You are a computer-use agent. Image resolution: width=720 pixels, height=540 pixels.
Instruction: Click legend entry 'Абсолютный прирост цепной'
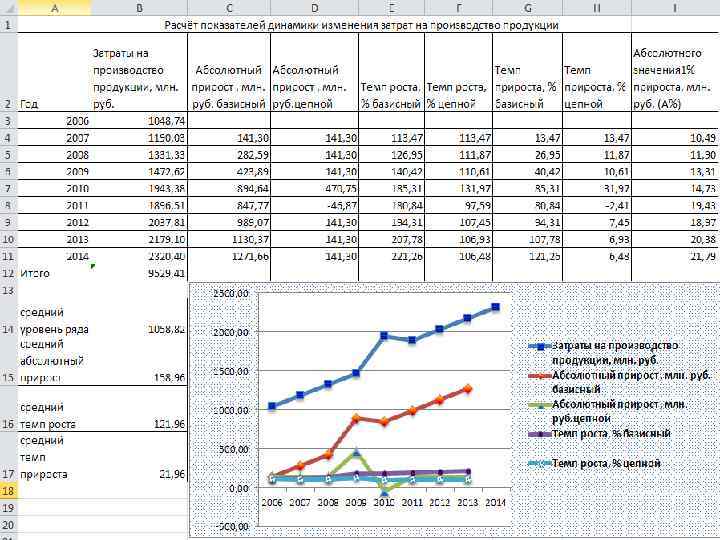608,411
